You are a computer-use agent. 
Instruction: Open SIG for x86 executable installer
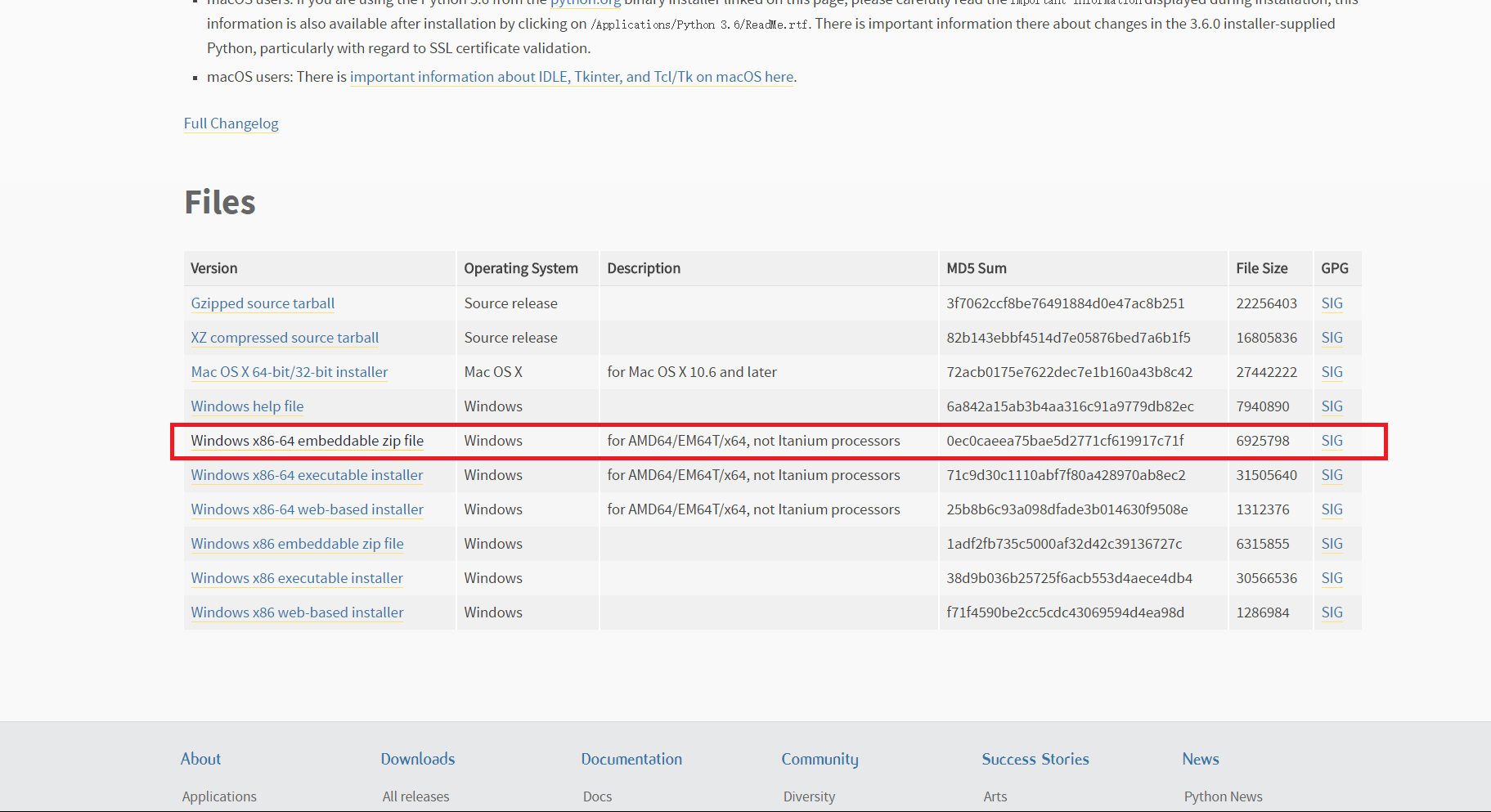tap(1332, 578)
